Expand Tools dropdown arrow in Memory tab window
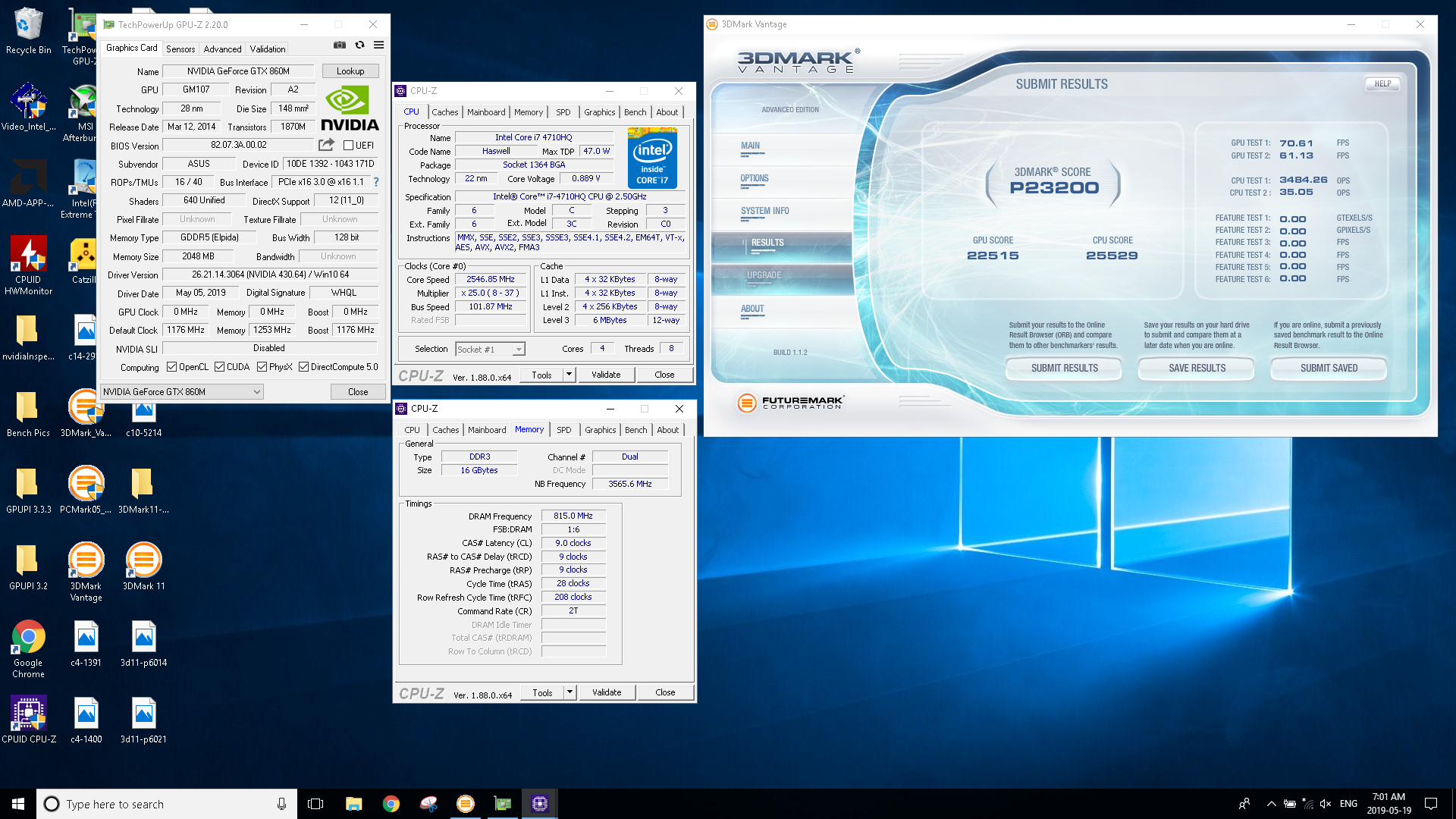Viewport: 1456px width, 819px height. 570,692
